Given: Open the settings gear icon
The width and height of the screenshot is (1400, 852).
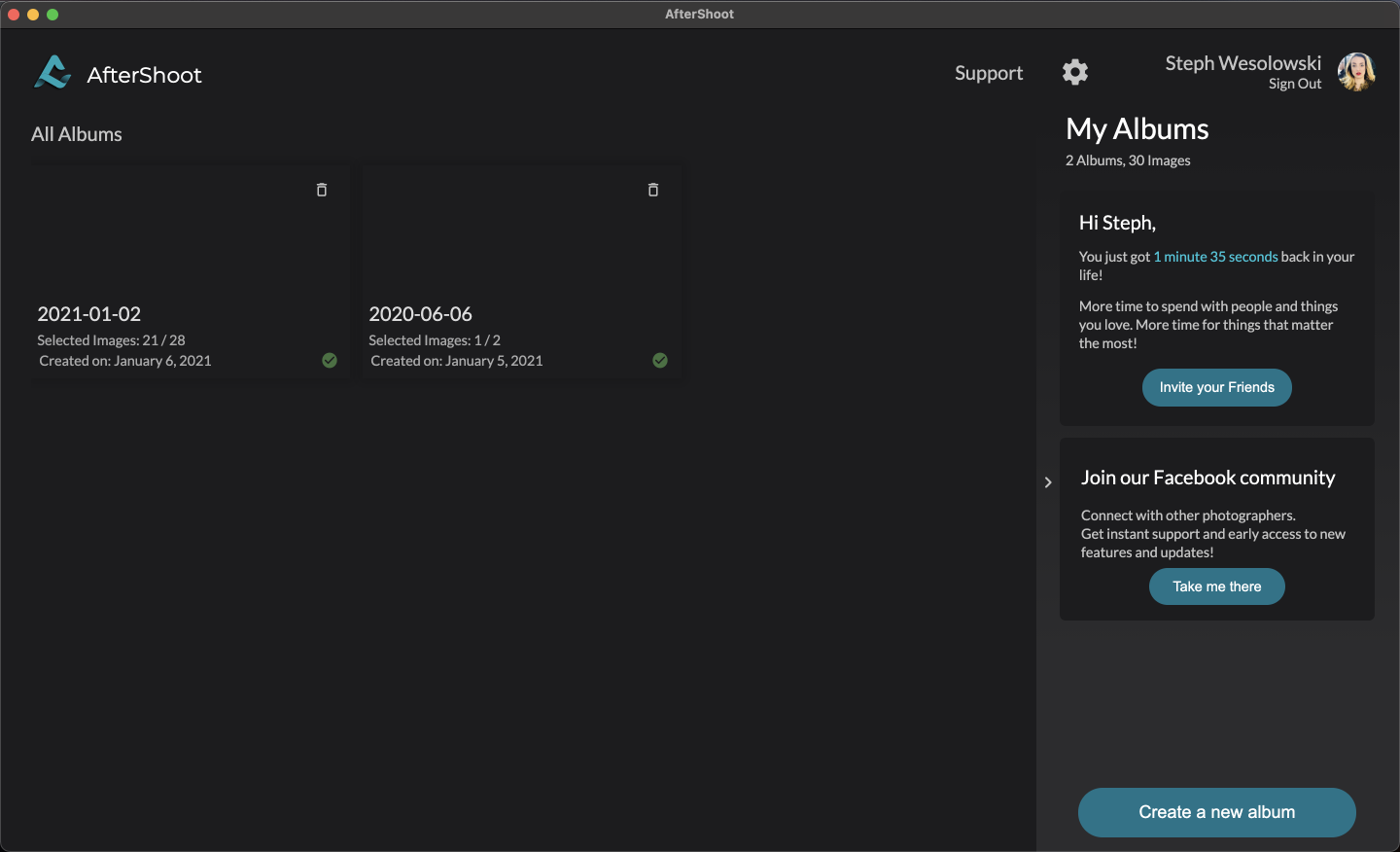Looking at the screenshot, I should pyautogui.click(x=1074, y=72).
